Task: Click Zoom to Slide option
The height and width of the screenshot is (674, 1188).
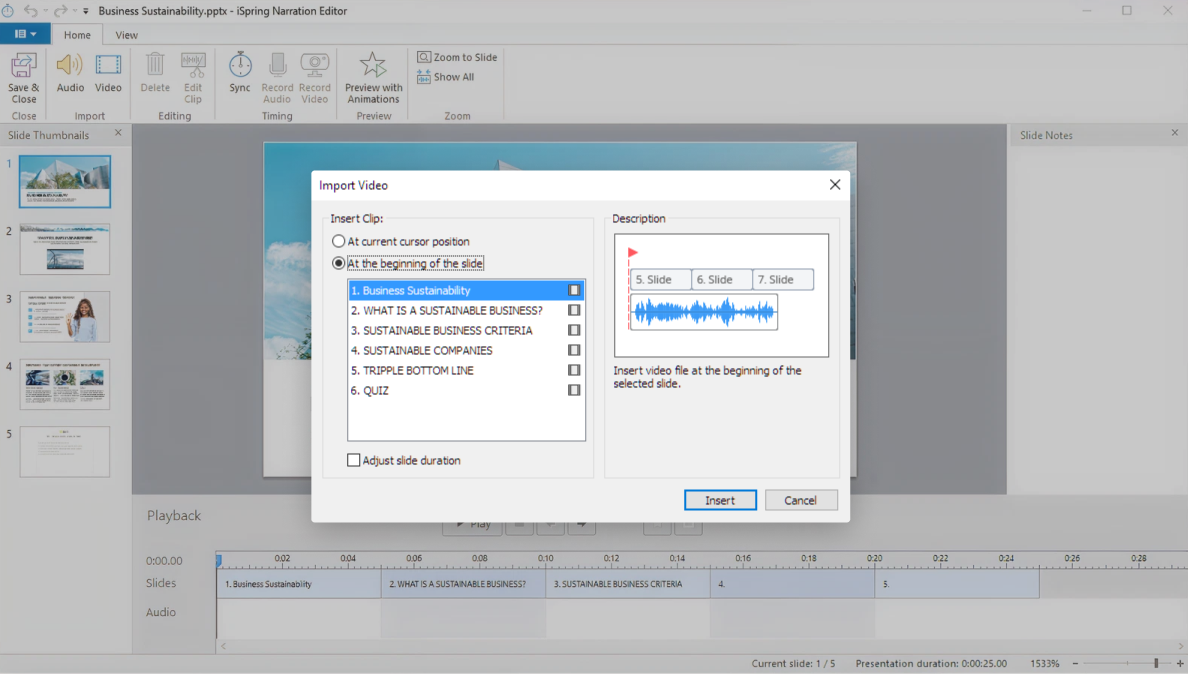Action: click(456, 57)
